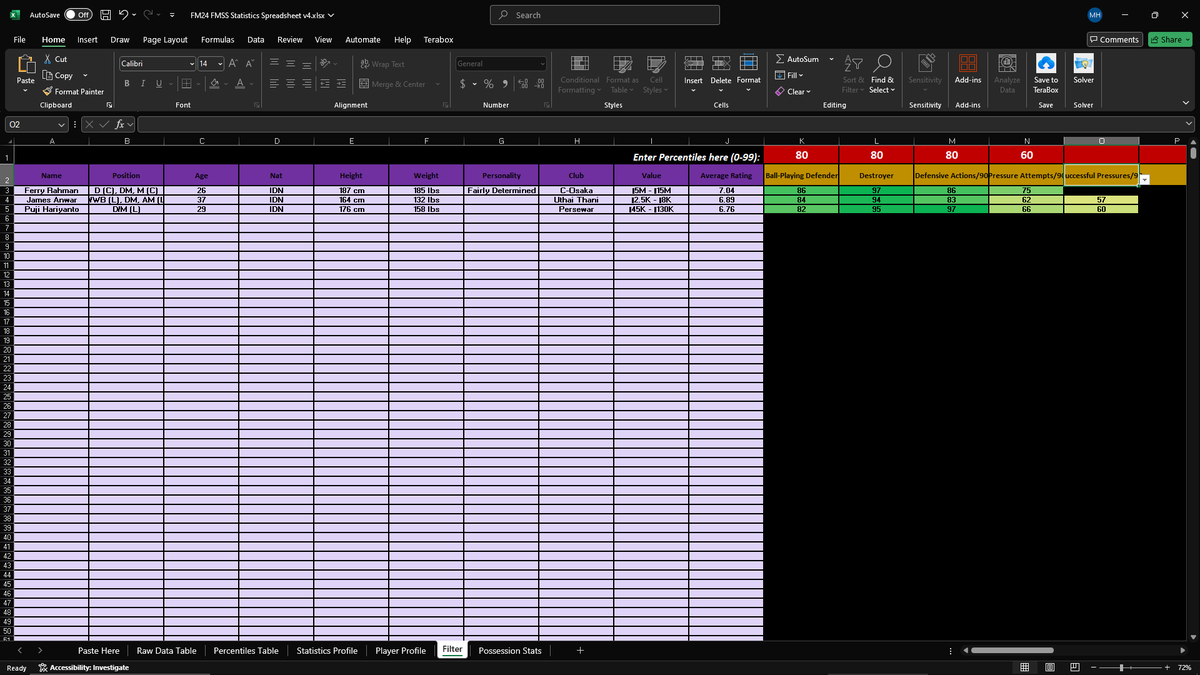Cut the selection with the scissors icon
Image resolution: width=1200 pixels, height=675 pixels.
click(49, 60)
